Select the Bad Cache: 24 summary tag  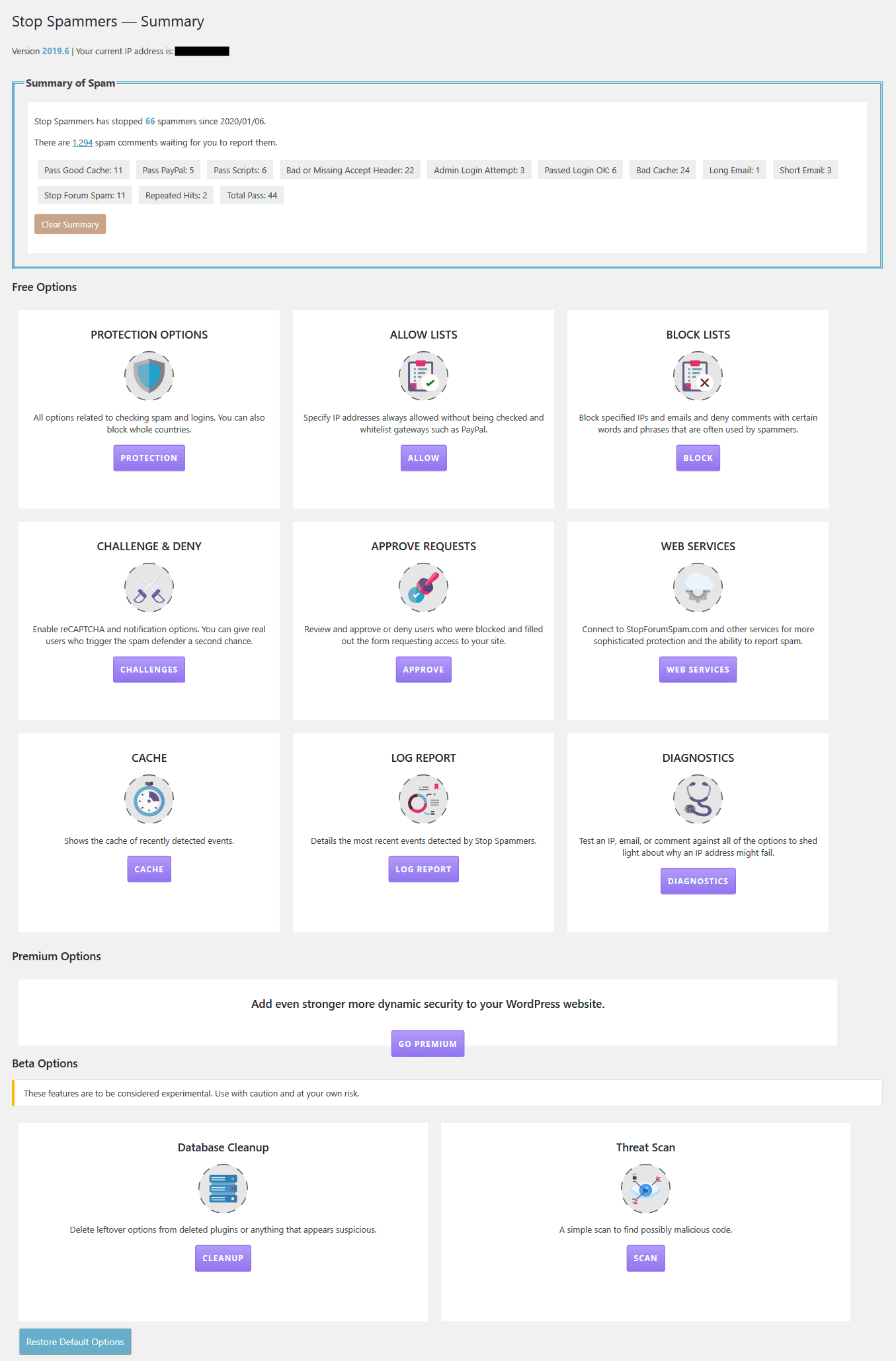tap(663, 171)
